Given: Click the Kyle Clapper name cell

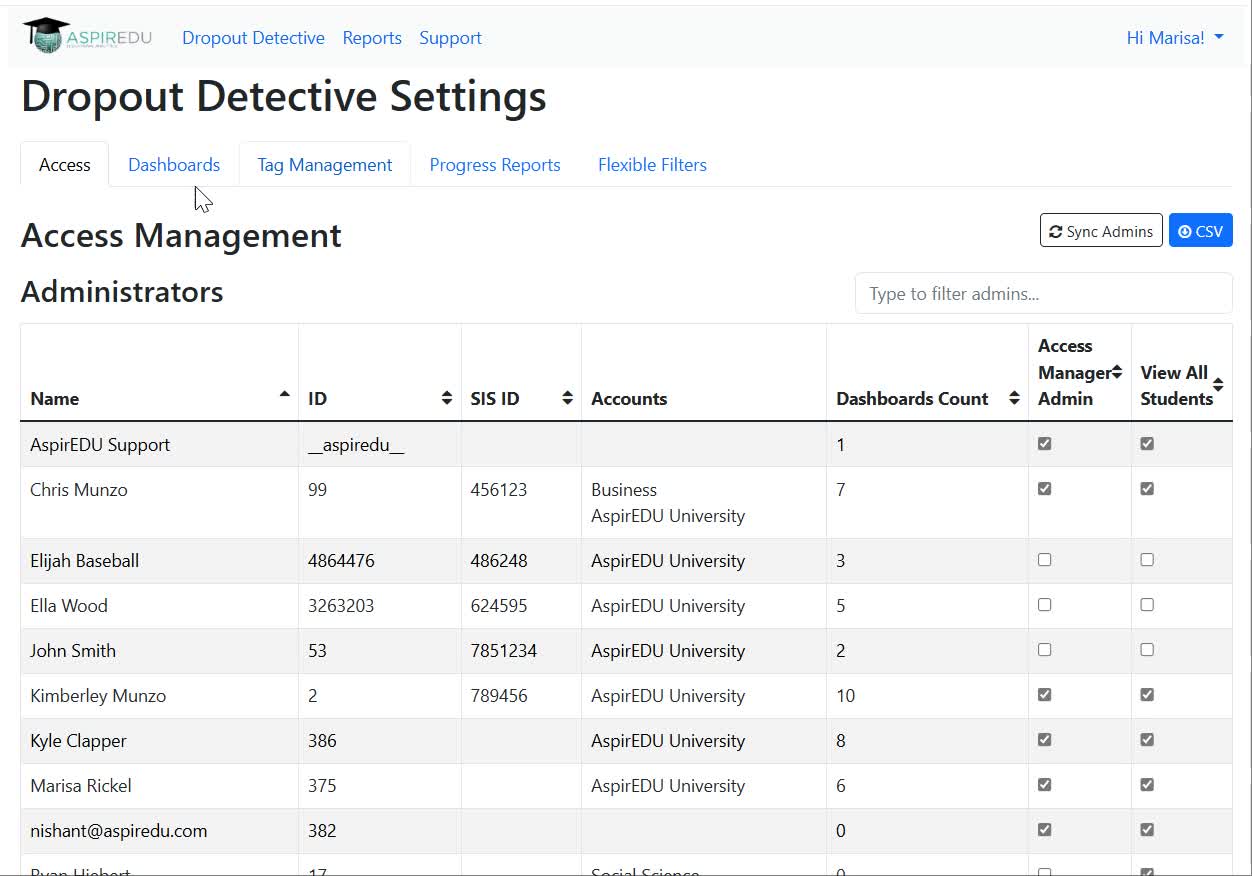Looking at the screenshot, I should [159, 741].
